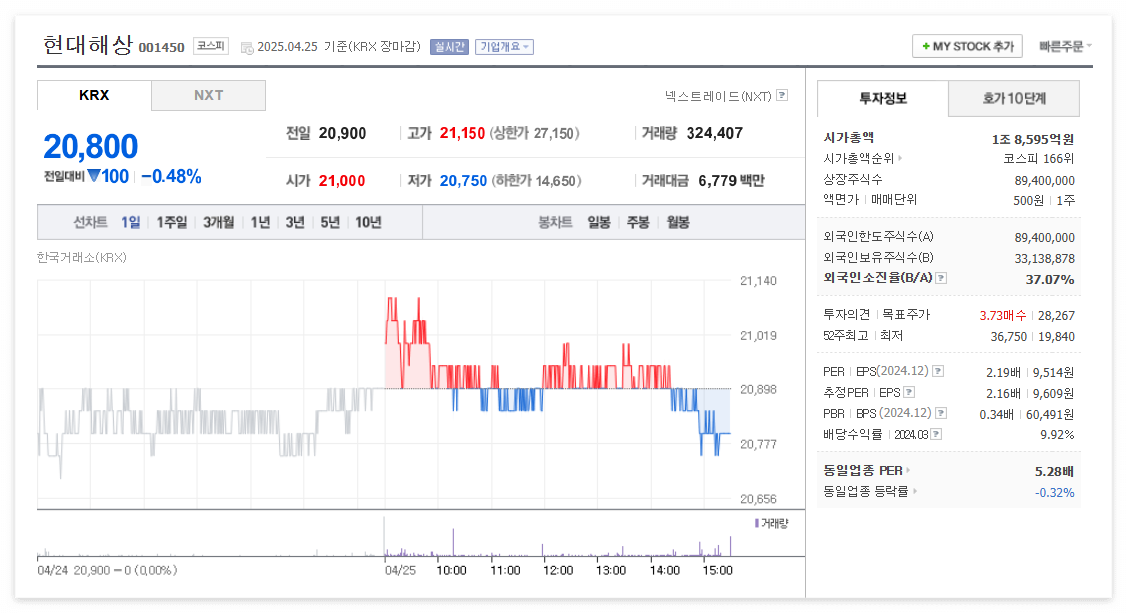Open the 빠른주문 dropdown menu
The image size is (1127, 613).
1063,46
